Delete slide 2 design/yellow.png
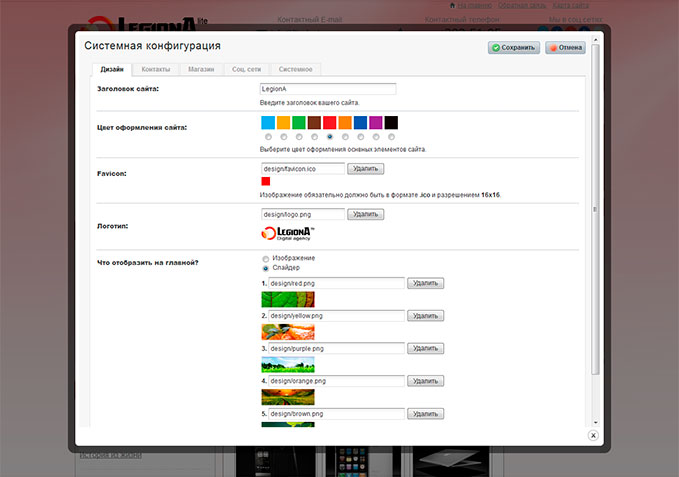679x477 pixels. tap(425, 316)
